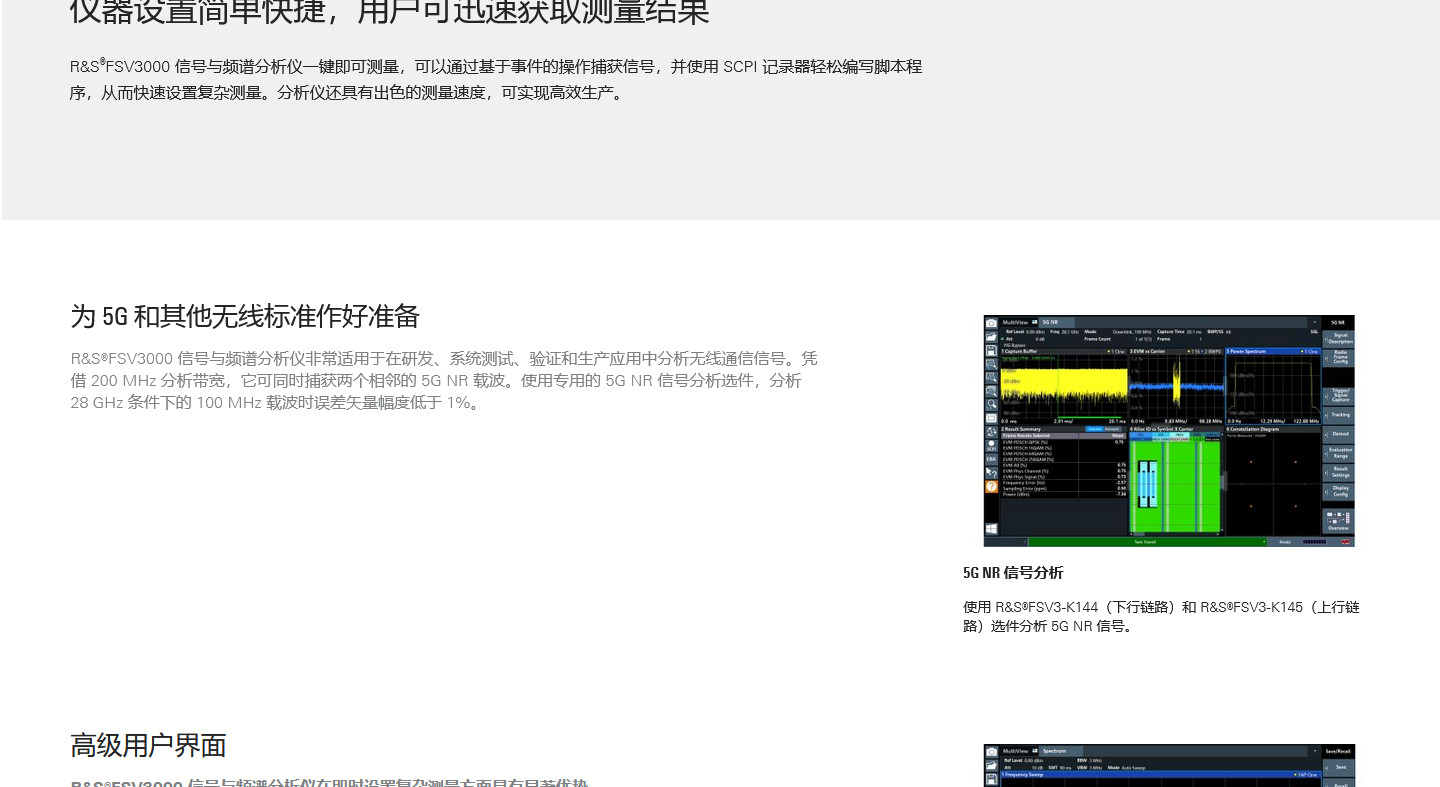The width and height of the screenshot is (1440, 787).
Task: Select the MultiView tab in 5G NR image
Action: tap(1015, 322)
